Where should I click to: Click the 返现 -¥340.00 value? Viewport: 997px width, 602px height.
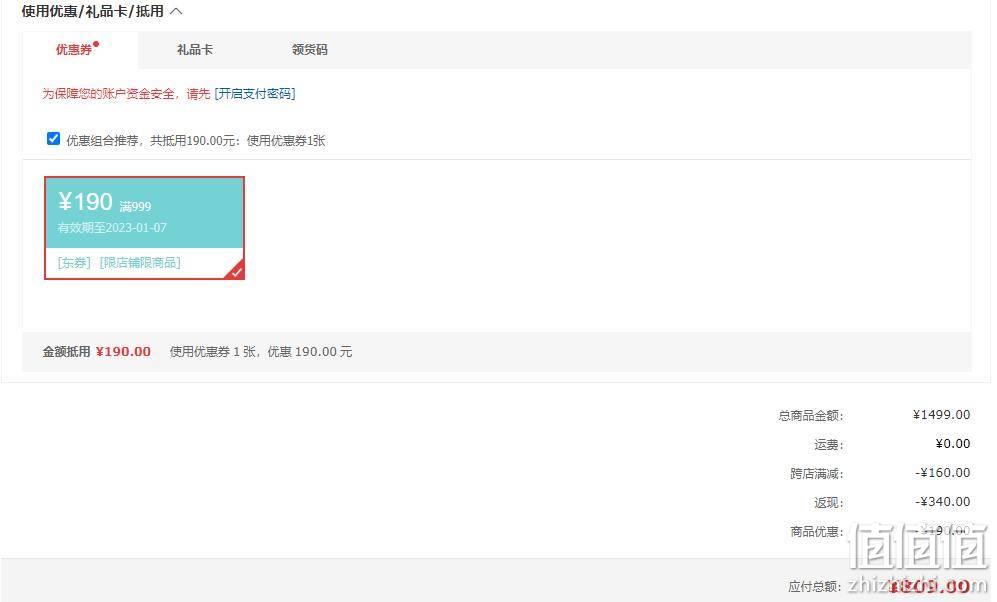click(943, 502)
